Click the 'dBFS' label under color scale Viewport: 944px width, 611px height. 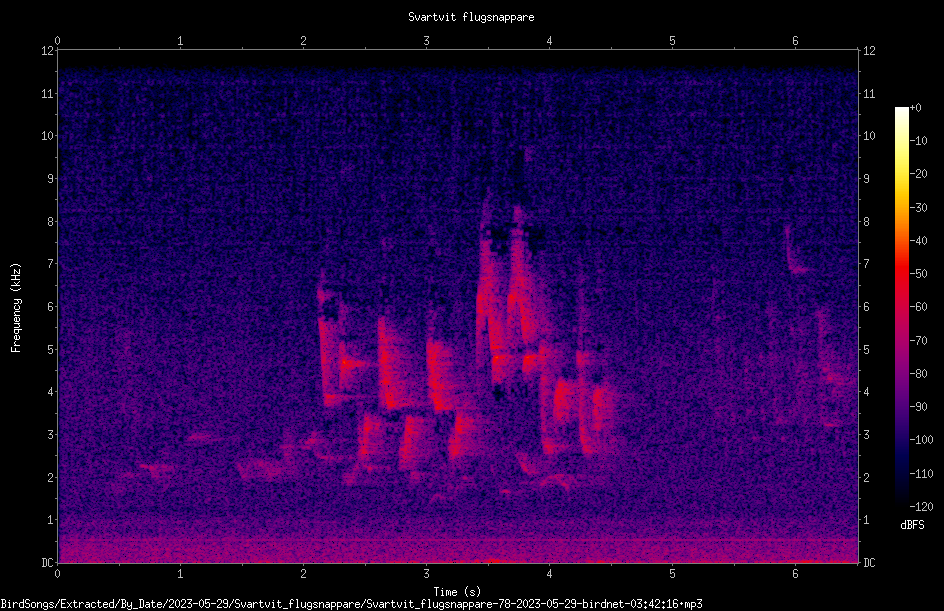point(912,525)
